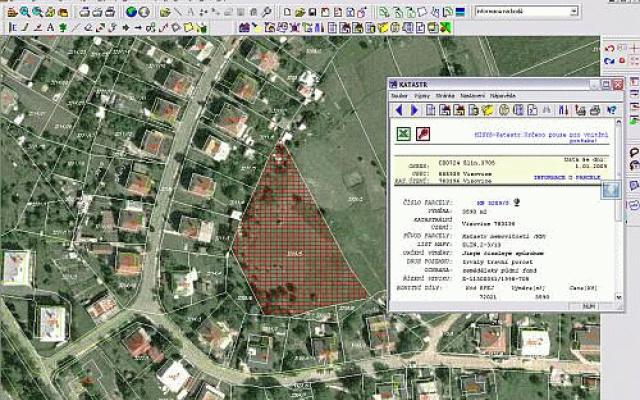
Task: Export to PDF using red icon
Action: coord(423,134)
